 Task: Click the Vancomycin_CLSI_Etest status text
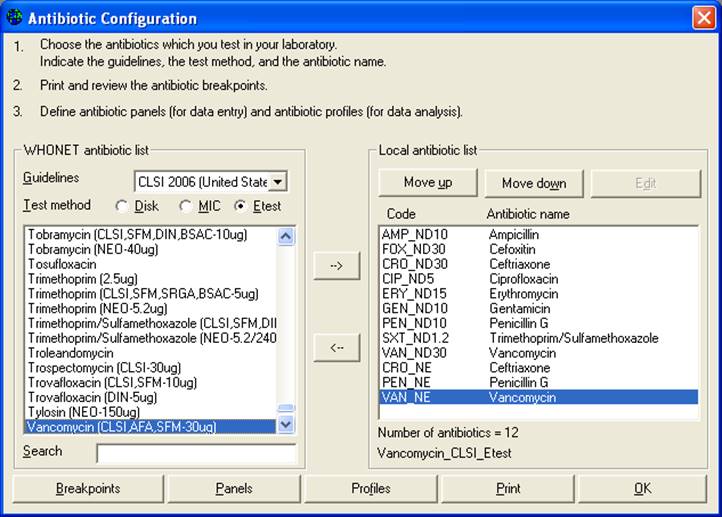pos(444,453)
